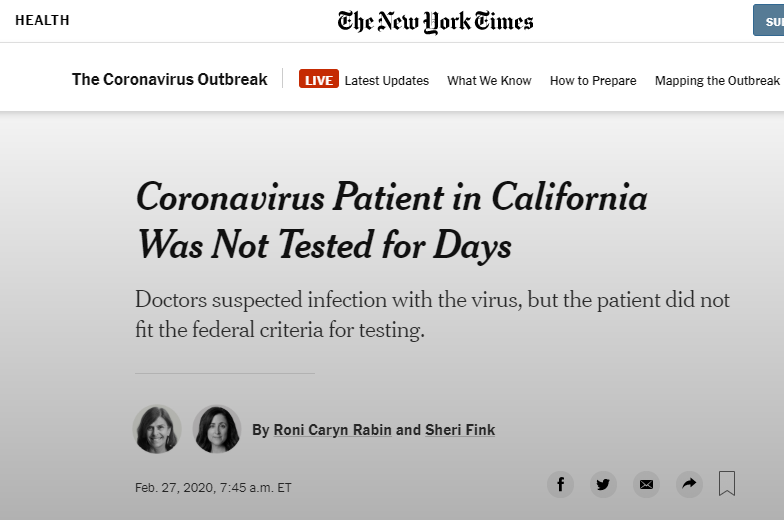
Task: View author Roni Caryn Rabin's page
Action: (332, 430)
